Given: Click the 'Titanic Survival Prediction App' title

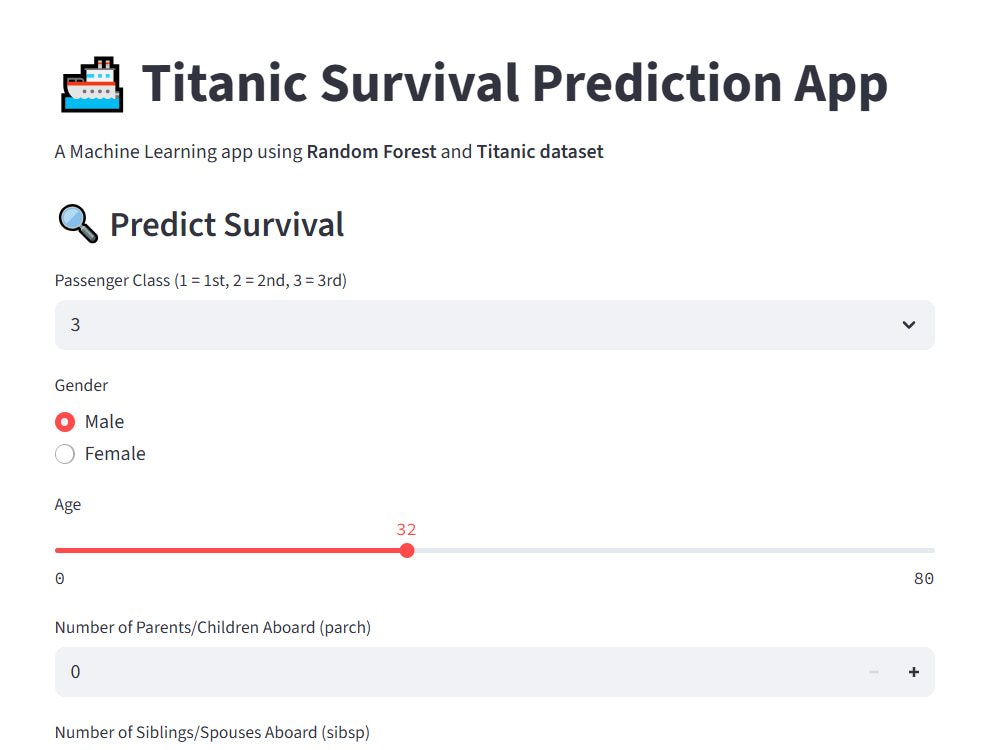Looking at the screenshot, I should [x=515, y=83].
